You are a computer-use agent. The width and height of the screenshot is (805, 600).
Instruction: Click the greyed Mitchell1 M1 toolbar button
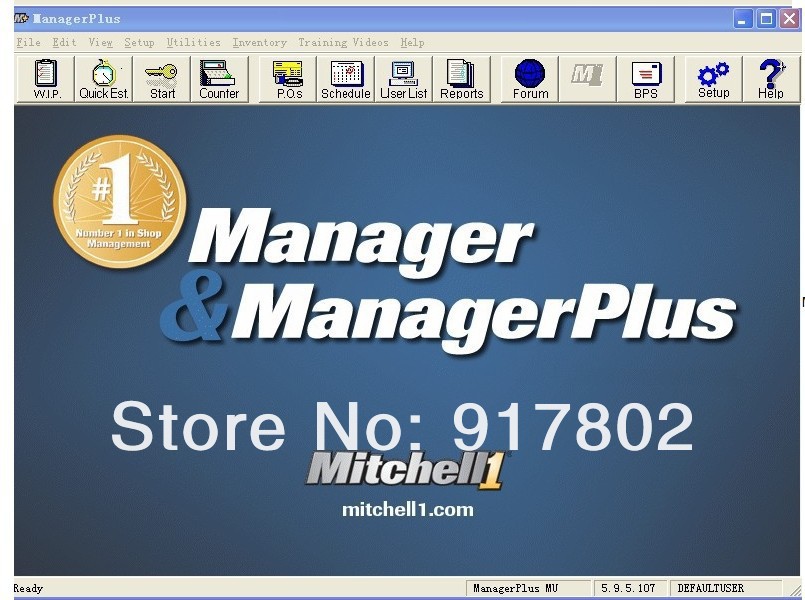click(587, 79)
